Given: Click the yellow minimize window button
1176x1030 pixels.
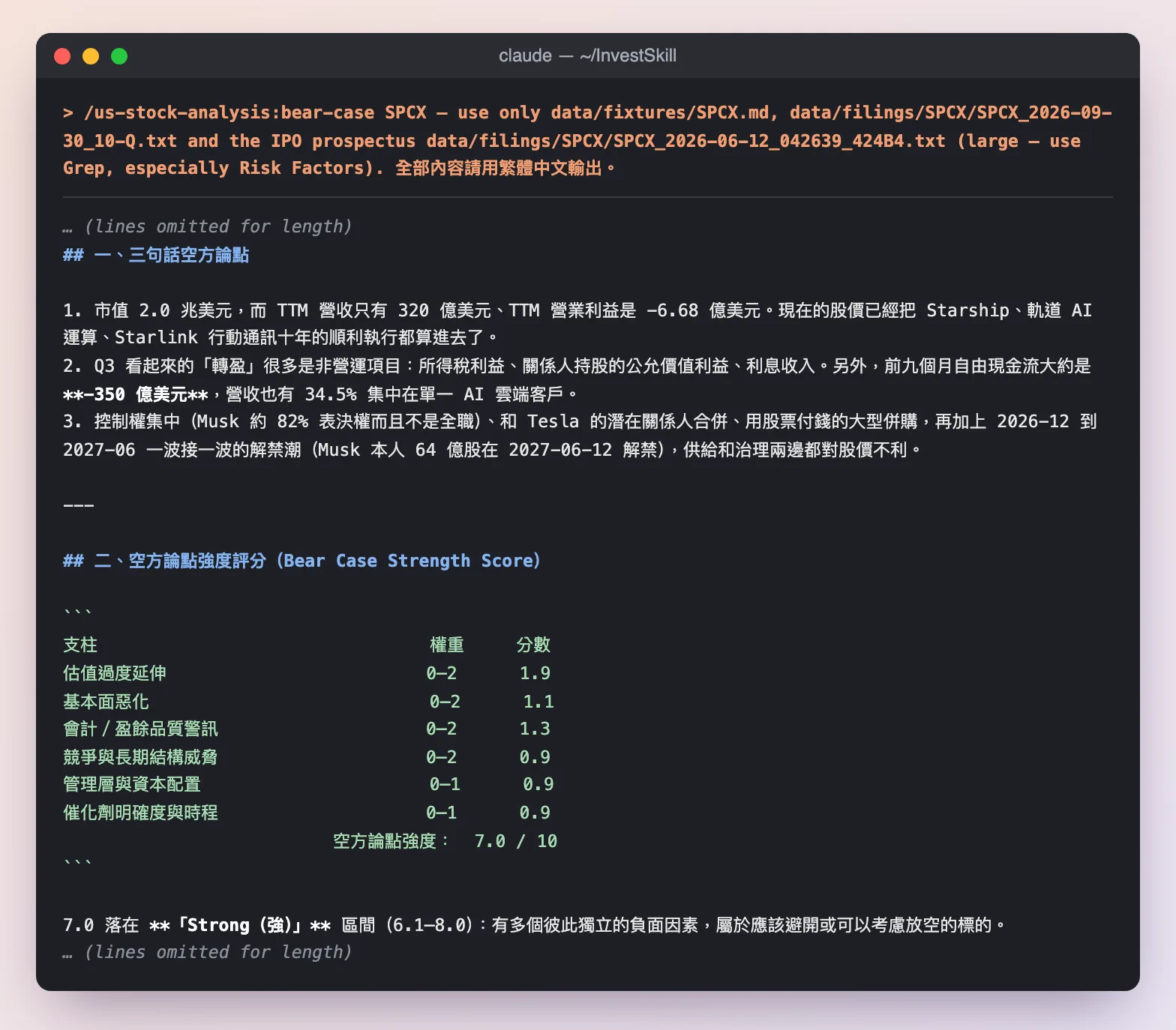Looking at the screenshot, I should 91,56.
